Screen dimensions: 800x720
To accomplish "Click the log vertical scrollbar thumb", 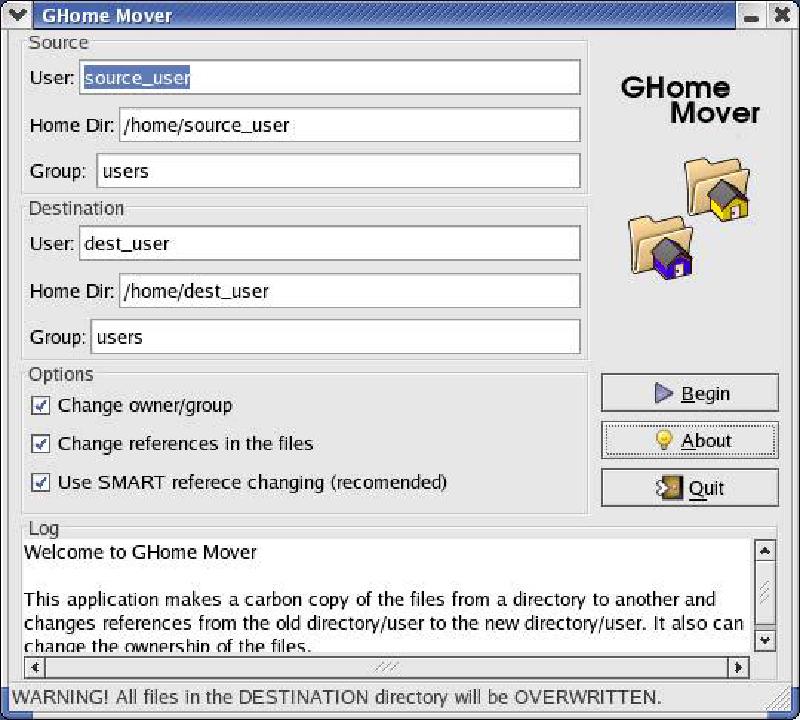I will pyautogui.click(x=765, y=593).
